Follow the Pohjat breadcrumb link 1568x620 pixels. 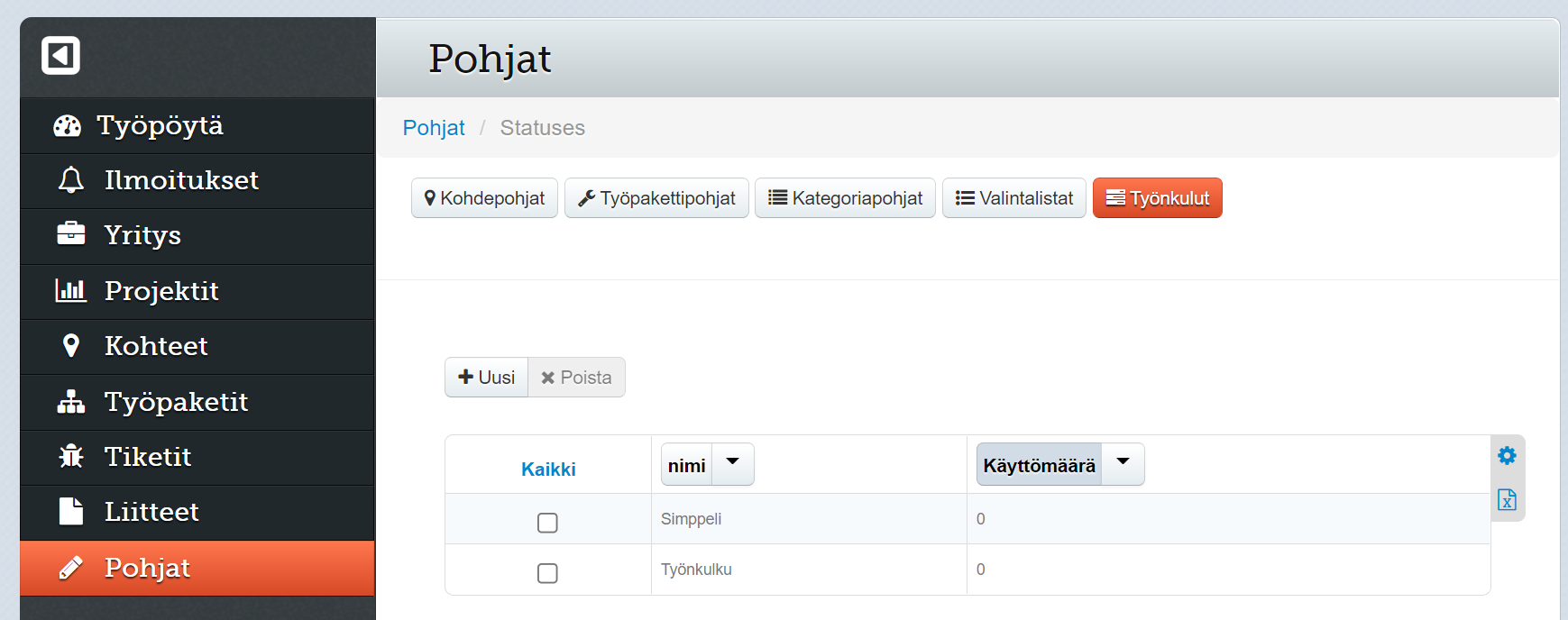pyautogui.click(x=434, y=128)
